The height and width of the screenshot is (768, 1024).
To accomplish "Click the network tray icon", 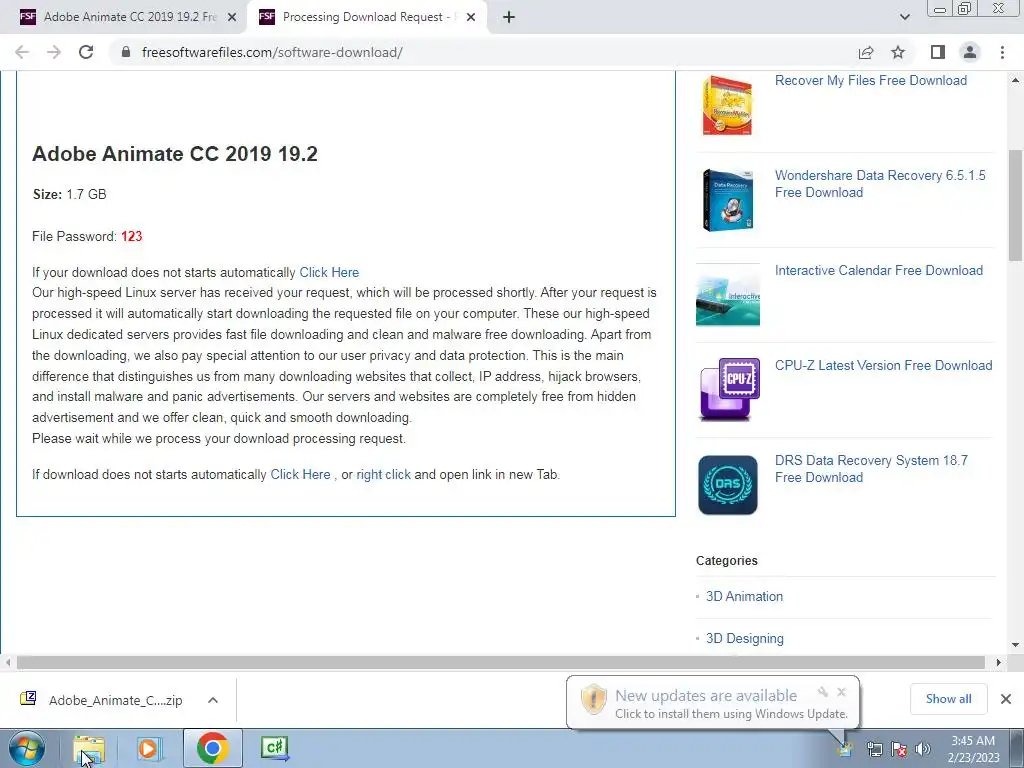I will tap(874, 749).
